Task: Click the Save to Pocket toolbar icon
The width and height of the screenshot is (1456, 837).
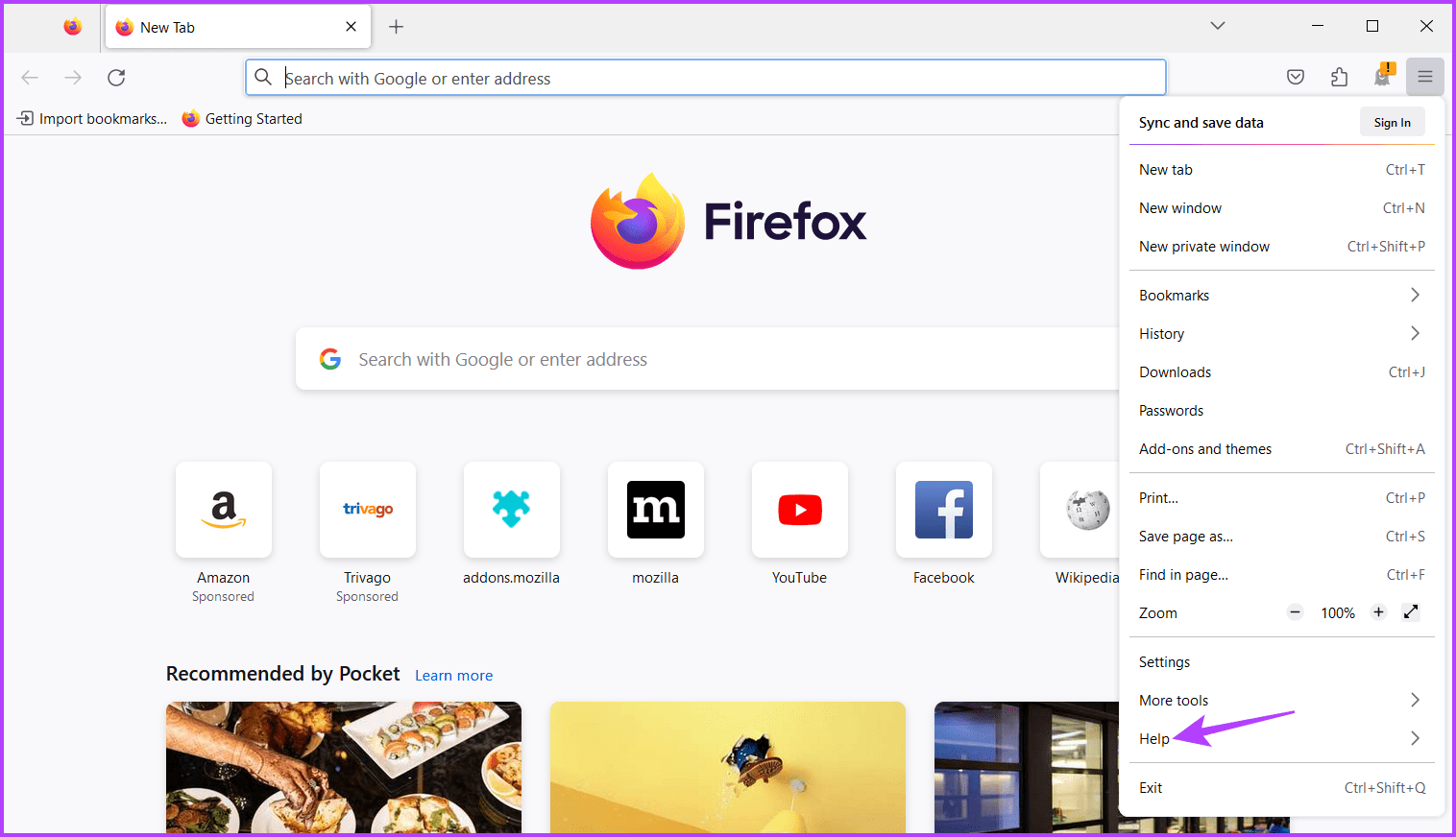Action: (x=1296, y=77)
